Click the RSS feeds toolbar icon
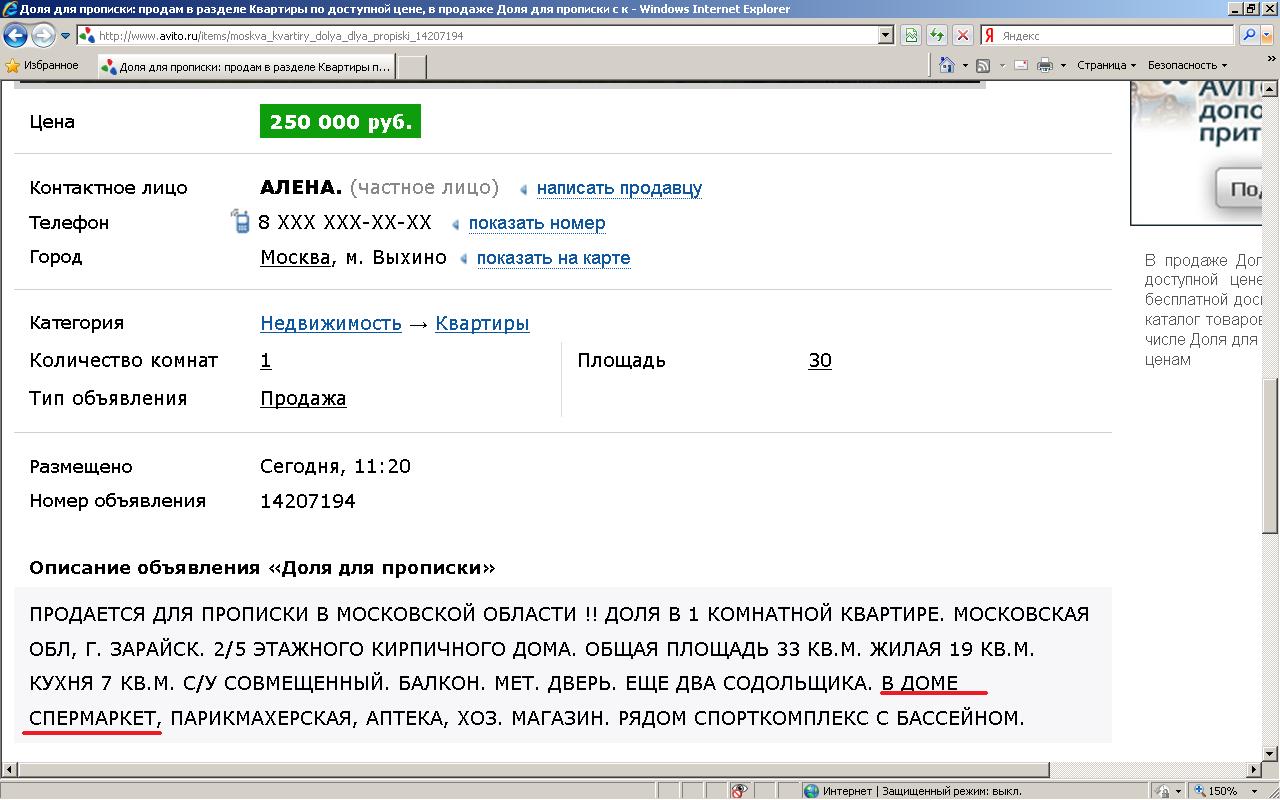The image size is (1280, 800). pos(983,65)
